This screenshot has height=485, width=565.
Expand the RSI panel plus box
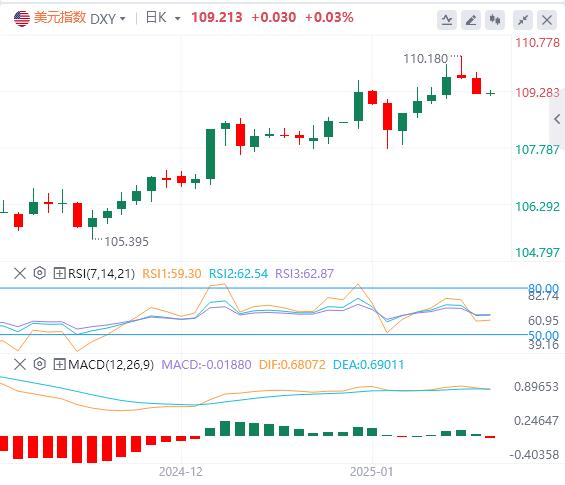coord(59,273)
